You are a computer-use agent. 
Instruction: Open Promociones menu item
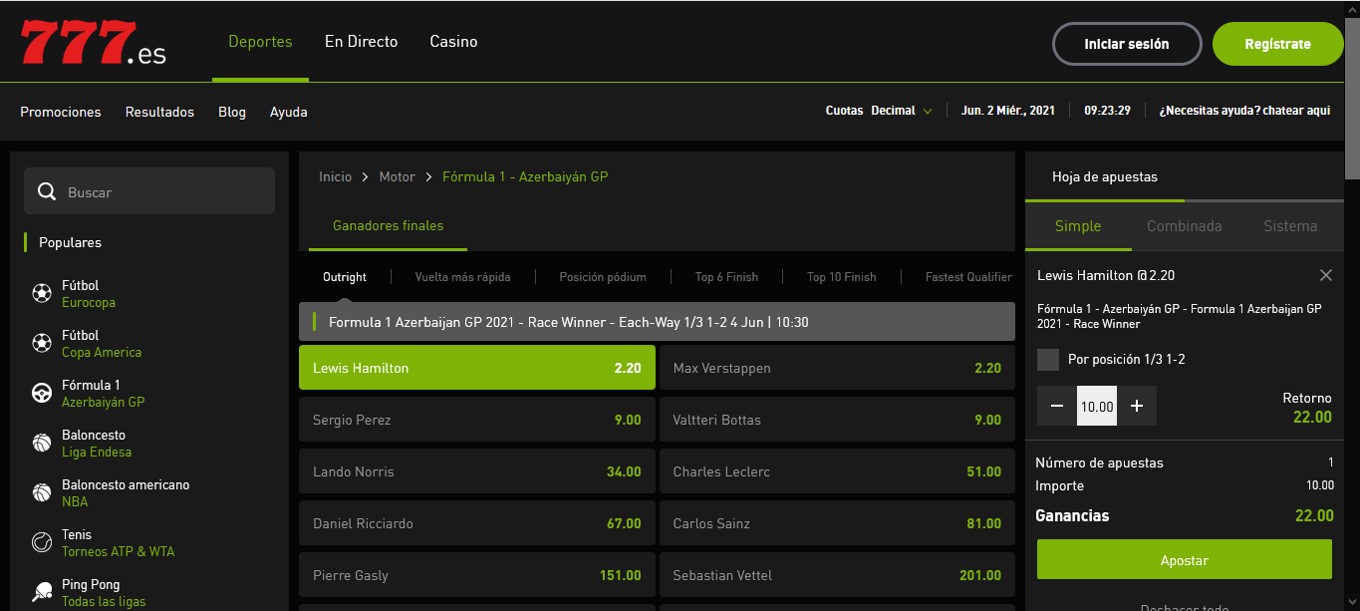pos(61,112)
